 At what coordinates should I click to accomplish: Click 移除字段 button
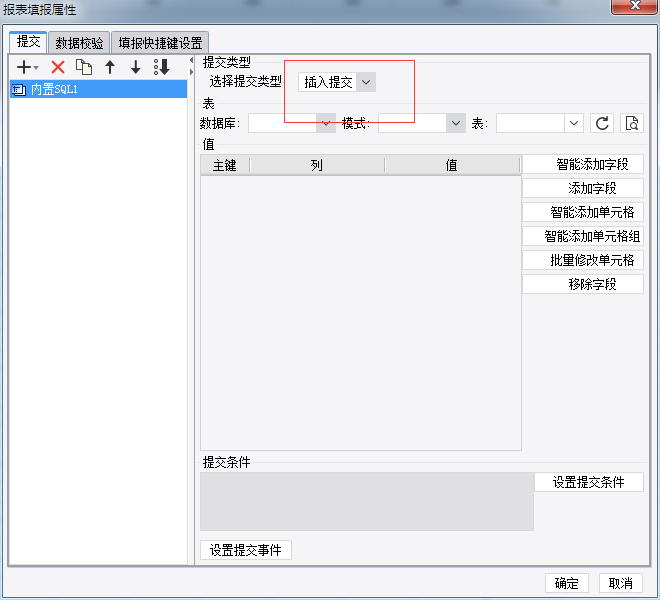click(583, 284)
